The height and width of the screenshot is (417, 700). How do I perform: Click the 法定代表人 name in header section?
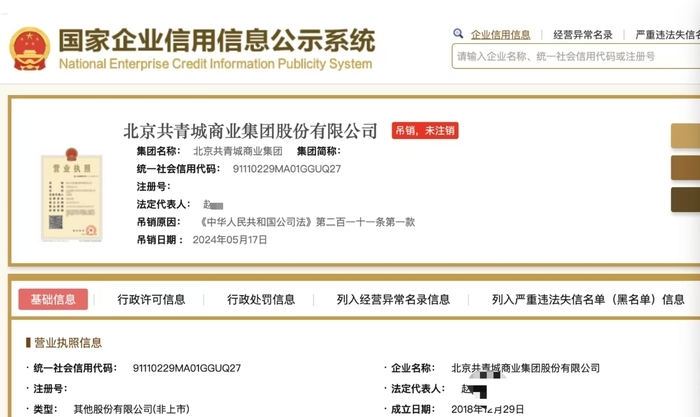pos(213,205)
